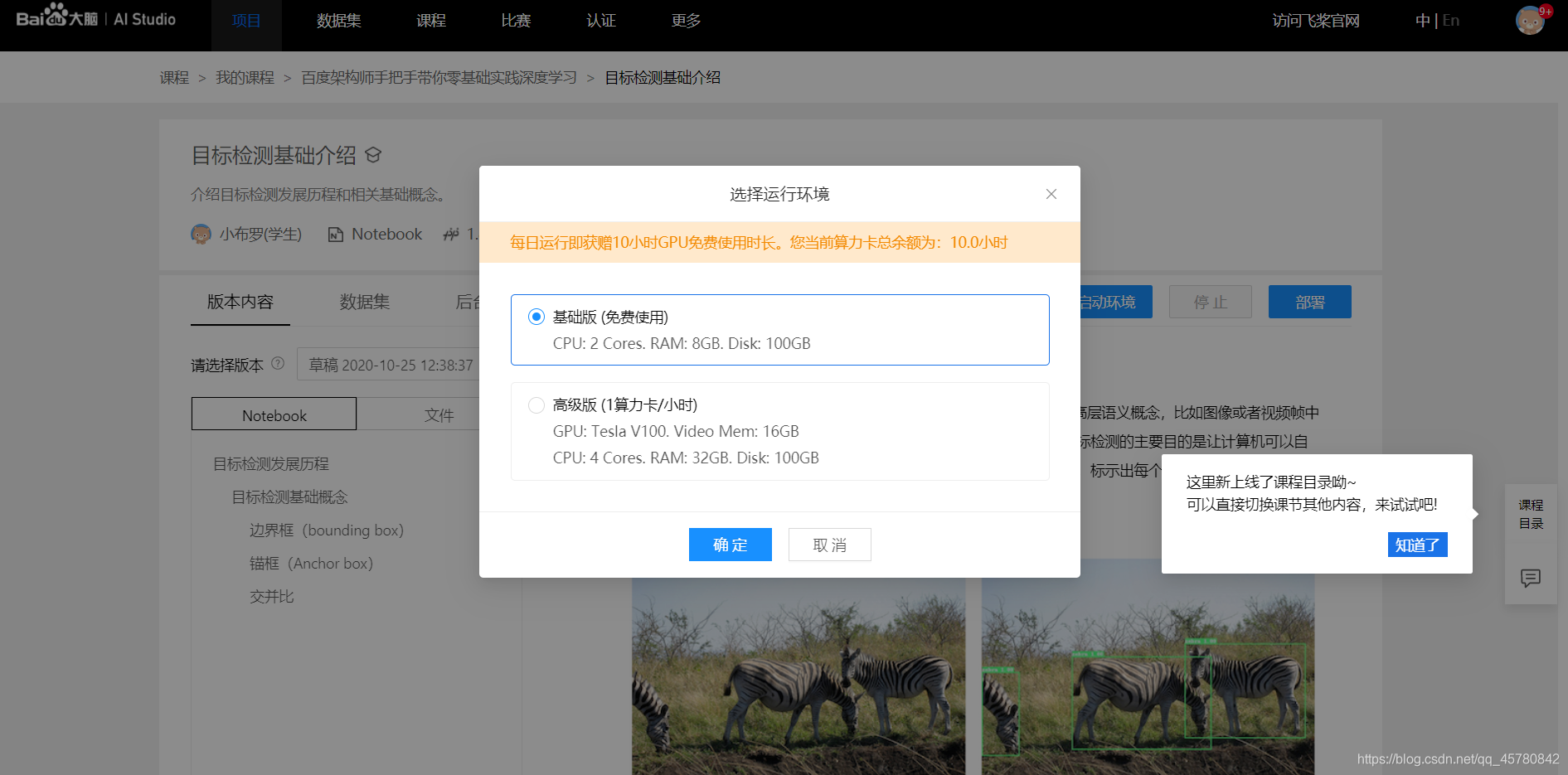Viewport: 1568px width, 775px height.
Task: Switch interface language to En
Action: [x=1451, y=19]
